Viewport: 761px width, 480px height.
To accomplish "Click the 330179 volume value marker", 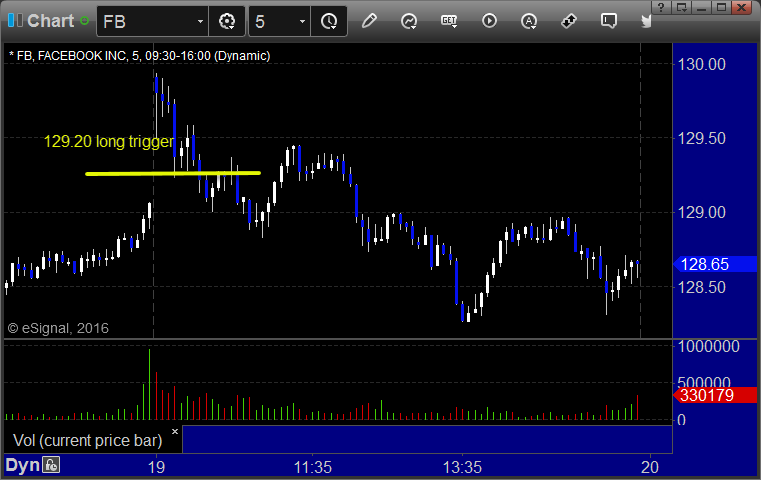I will pyautogui.click(x=715, y=395).
